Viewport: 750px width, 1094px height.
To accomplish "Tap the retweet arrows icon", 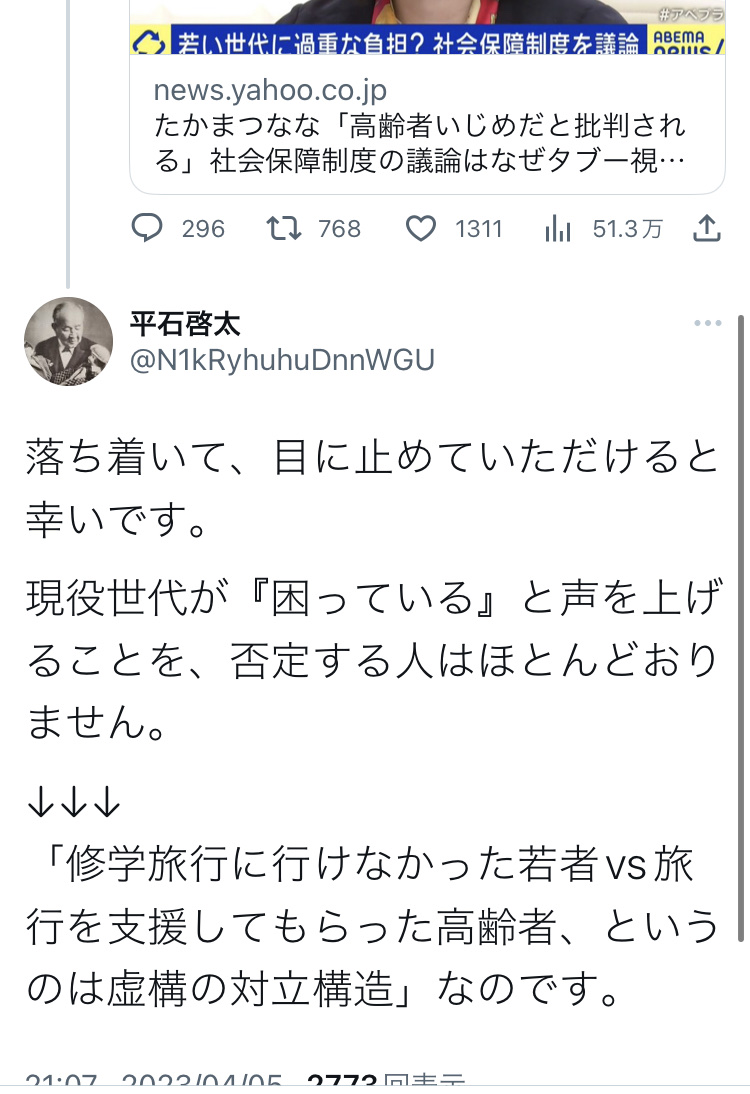I will click(284, 228).
